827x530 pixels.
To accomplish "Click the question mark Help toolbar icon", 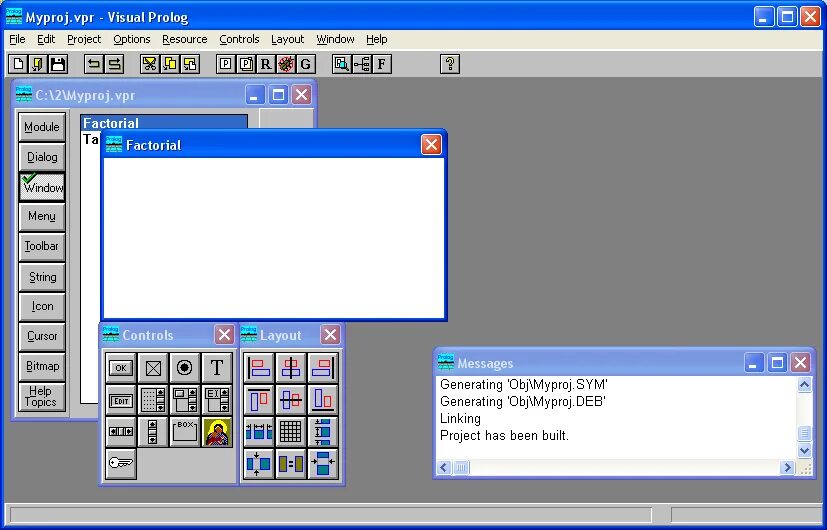I will pos(450,64).
